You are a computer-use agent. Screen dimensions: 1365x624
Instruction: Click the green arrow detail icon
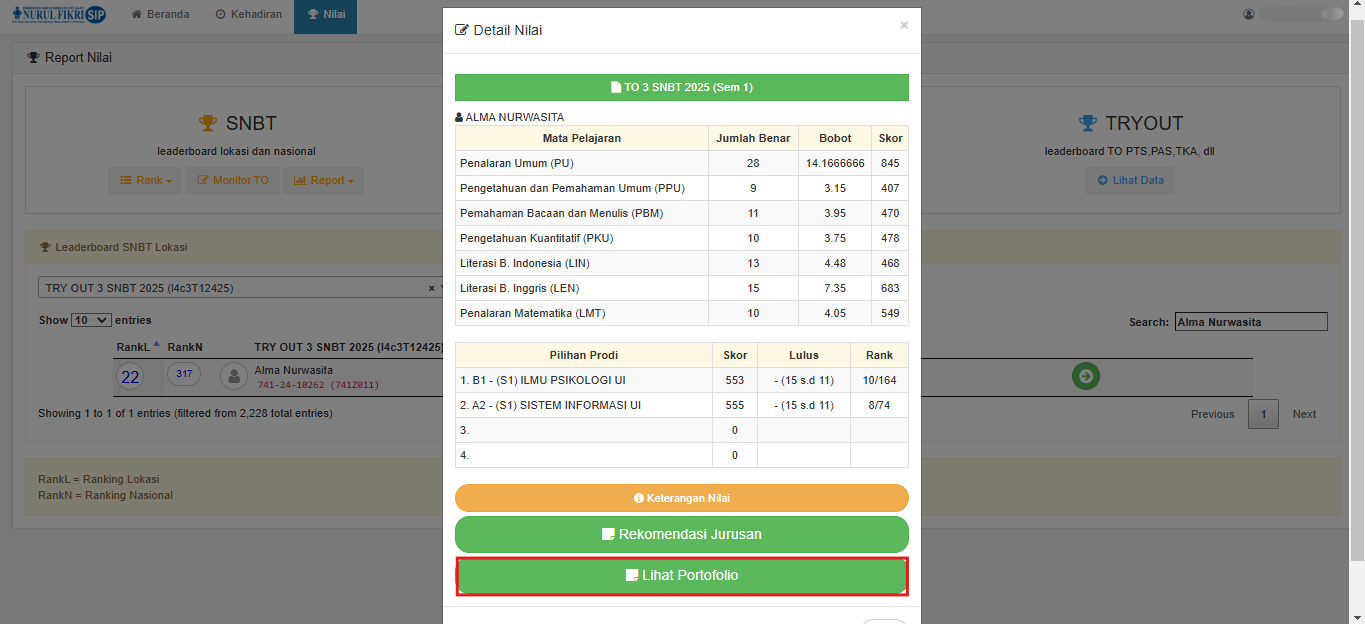(x=1086, y=376)
